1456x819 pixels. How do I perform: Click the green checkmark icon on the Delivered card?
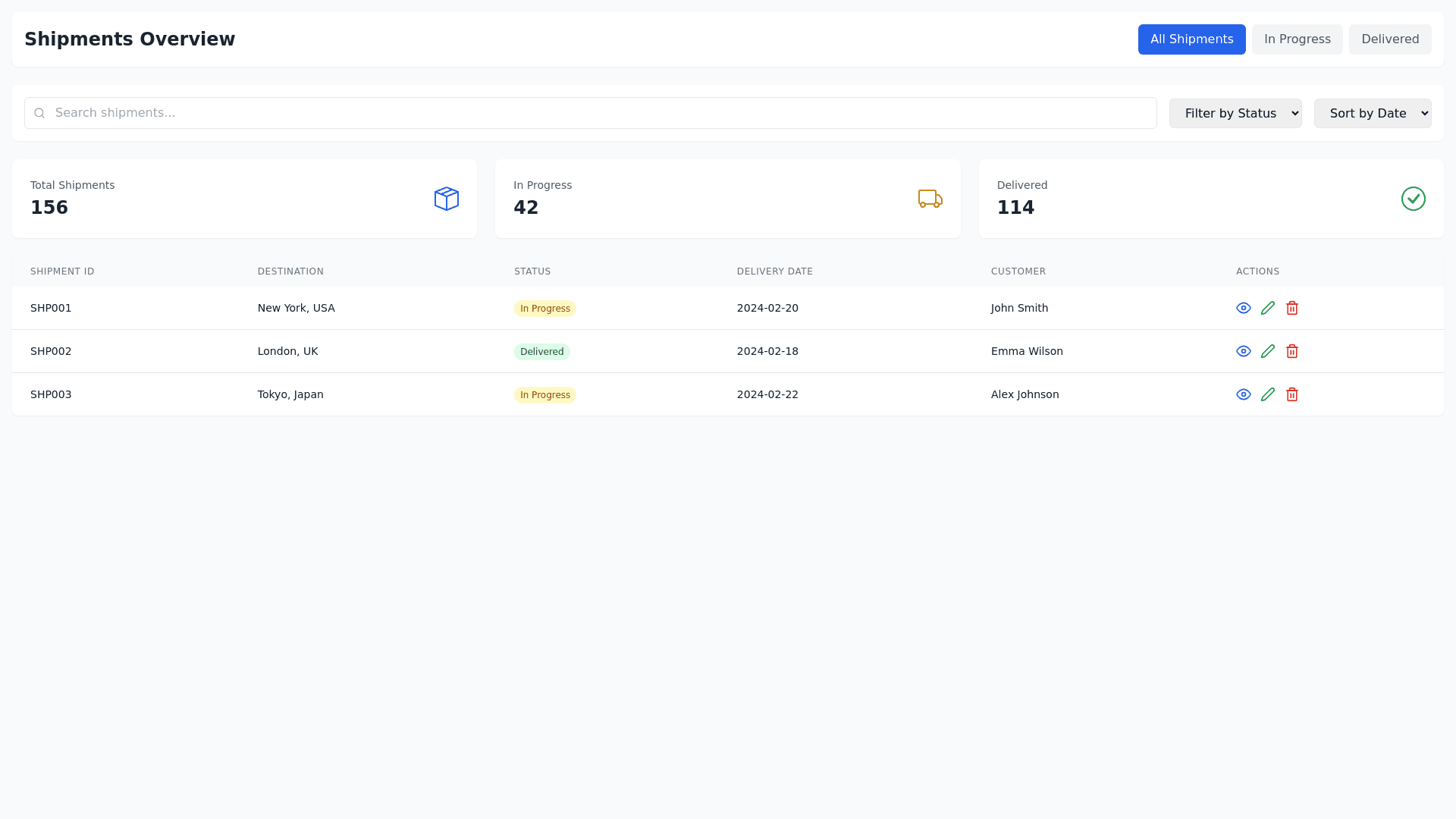click(x=1413, y=199)
